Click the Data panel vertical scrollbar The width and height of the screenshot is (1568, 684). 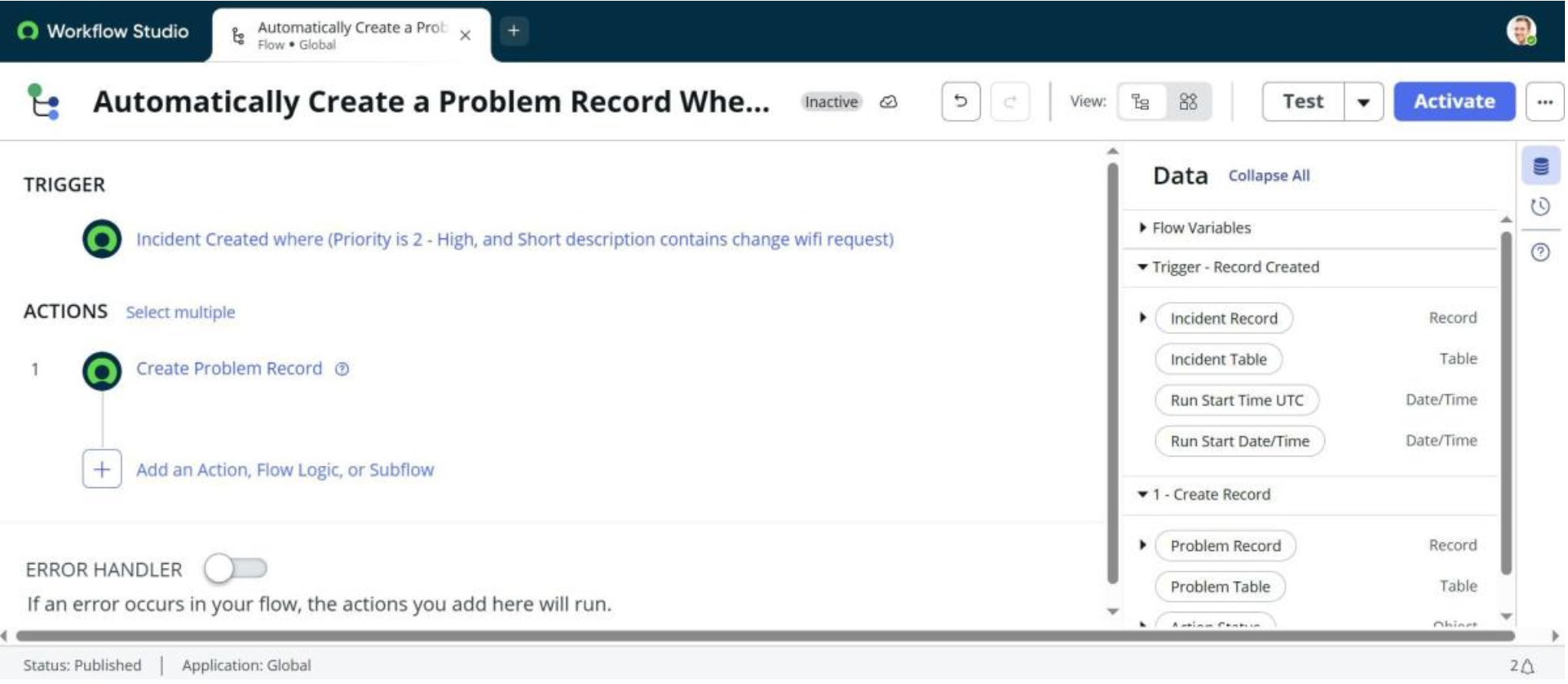click(x=1507, y=402)
